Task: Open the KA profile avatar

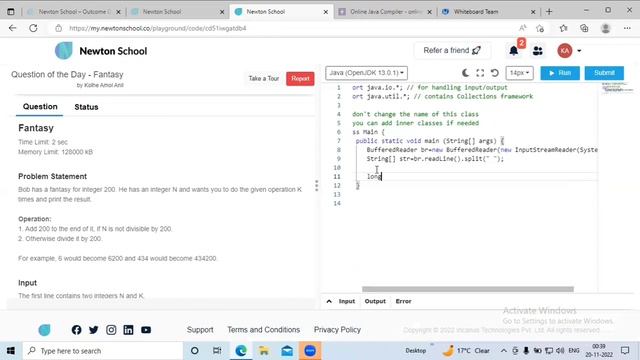Action: [x=565, y=51]
